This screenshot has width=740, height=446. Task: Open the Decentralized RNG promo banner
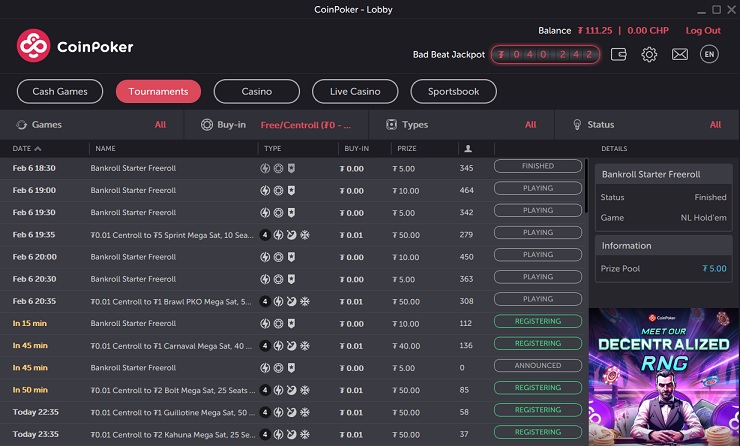663,377
